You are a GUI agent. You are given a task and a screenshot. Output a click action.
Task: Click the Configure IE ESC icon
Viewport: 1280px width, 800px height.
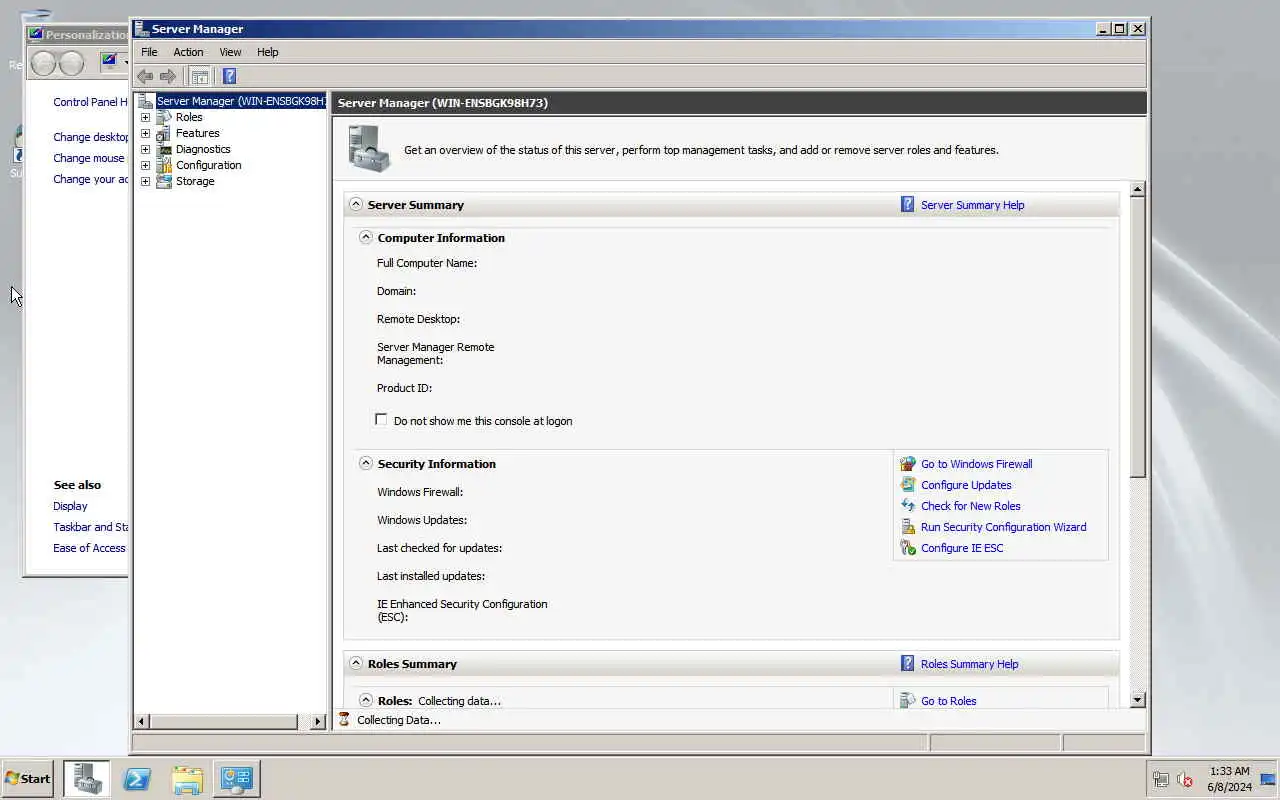coord(907,548)
